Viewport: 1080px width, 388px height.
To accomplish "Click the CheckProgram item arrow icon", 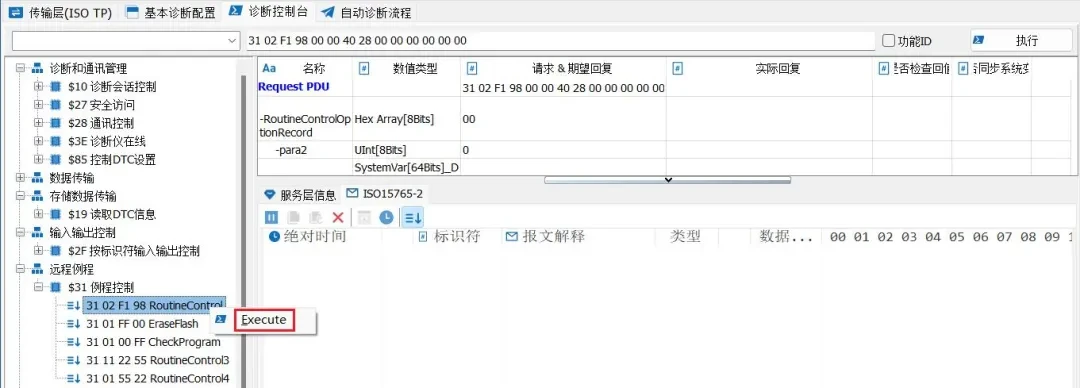I will pos(74,342).
